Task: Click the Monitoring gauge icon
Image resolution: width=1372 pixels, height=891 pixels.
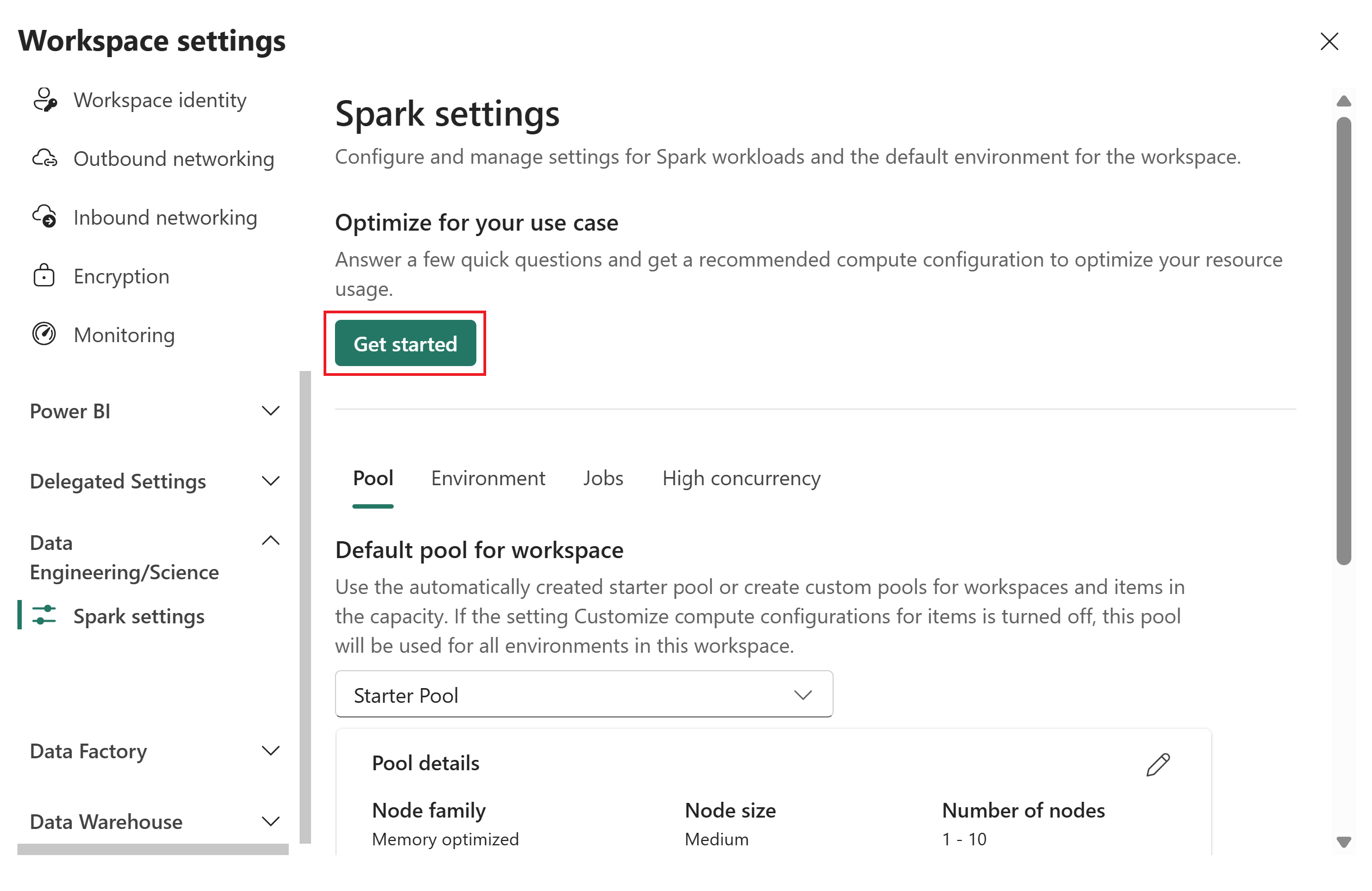Action: [45, 335]
